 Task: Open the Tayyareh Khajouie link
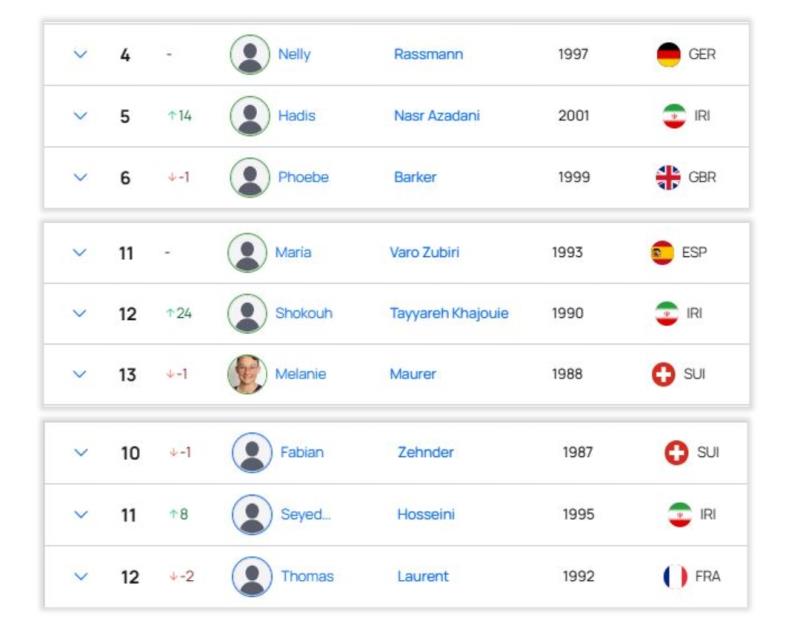pyautogui.click(x=449, y=313)
